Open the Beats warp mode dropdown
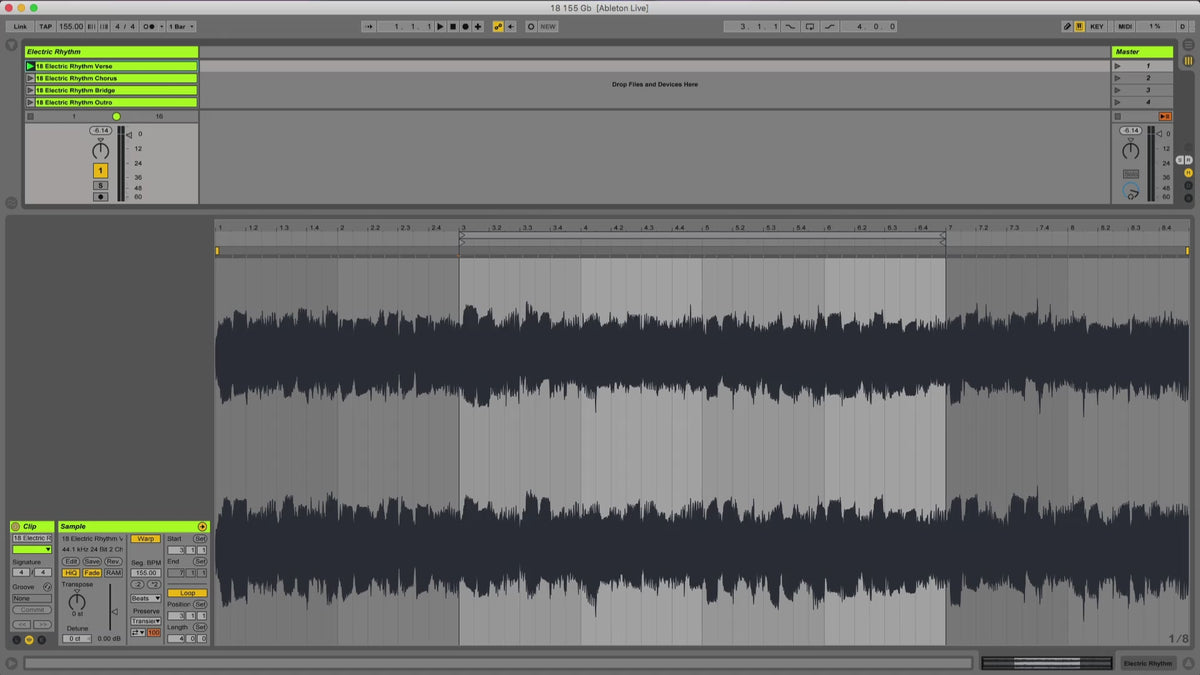1200x675 pixels. pyautogui.click(x=145, y=598)
